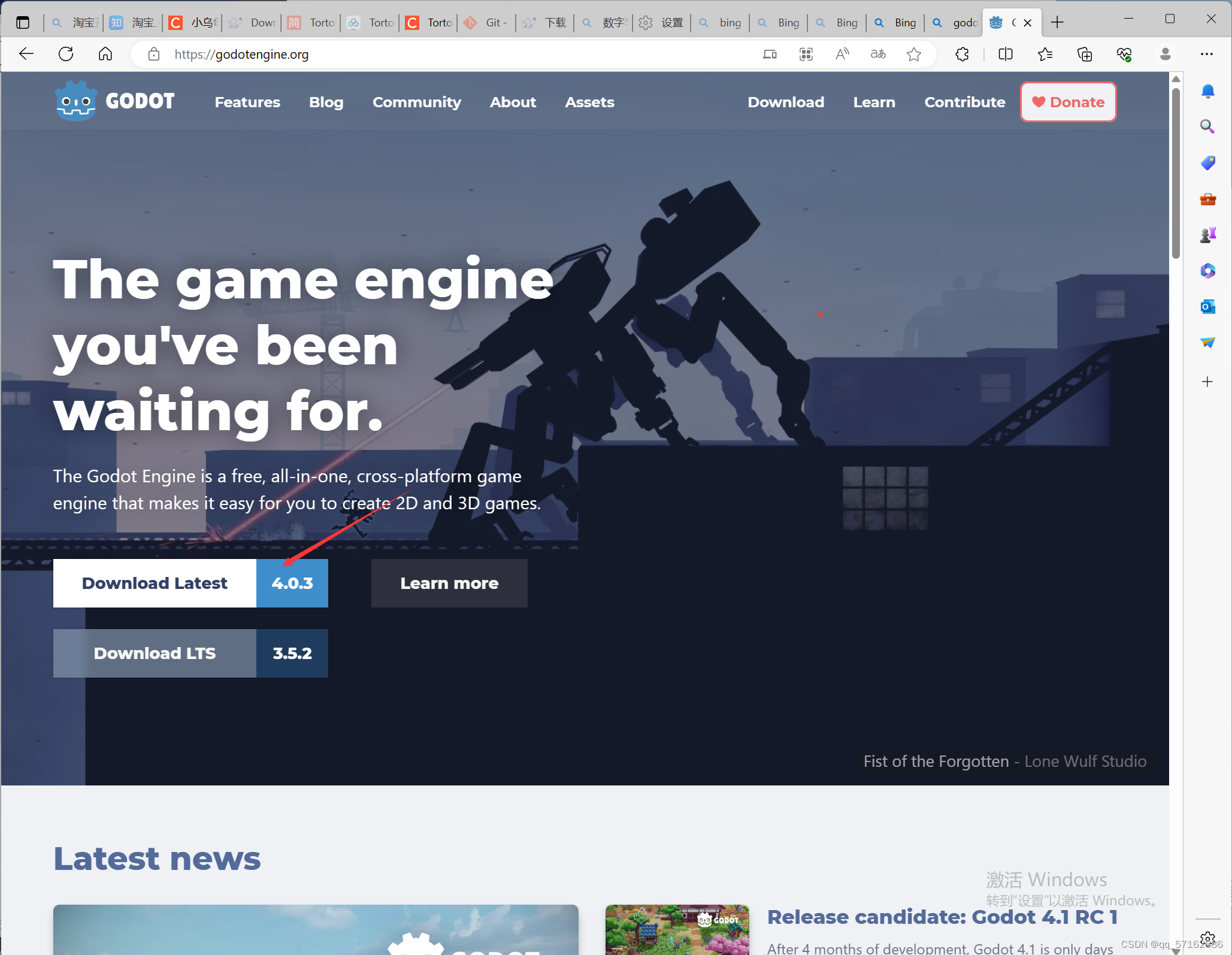Screen dimensions: 1232x955
Task: Toggle Read aloud for this page
Action: click(842, 54)
